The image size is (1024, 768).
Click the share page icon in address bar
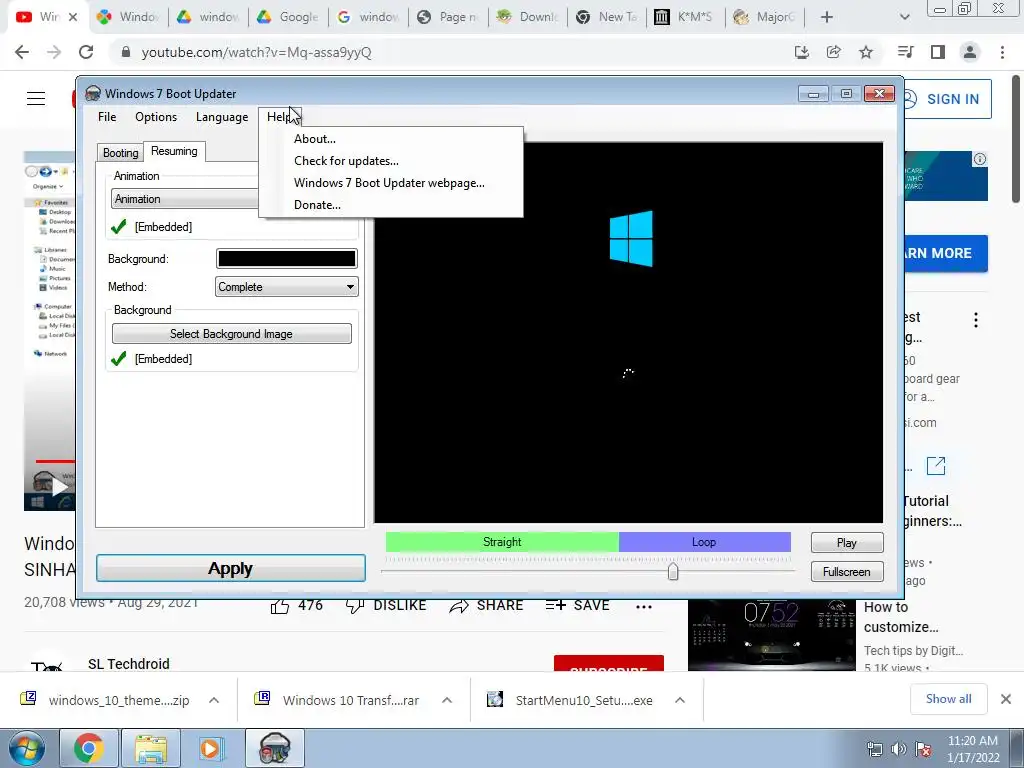pyautogui.click(x=833, y=52)
